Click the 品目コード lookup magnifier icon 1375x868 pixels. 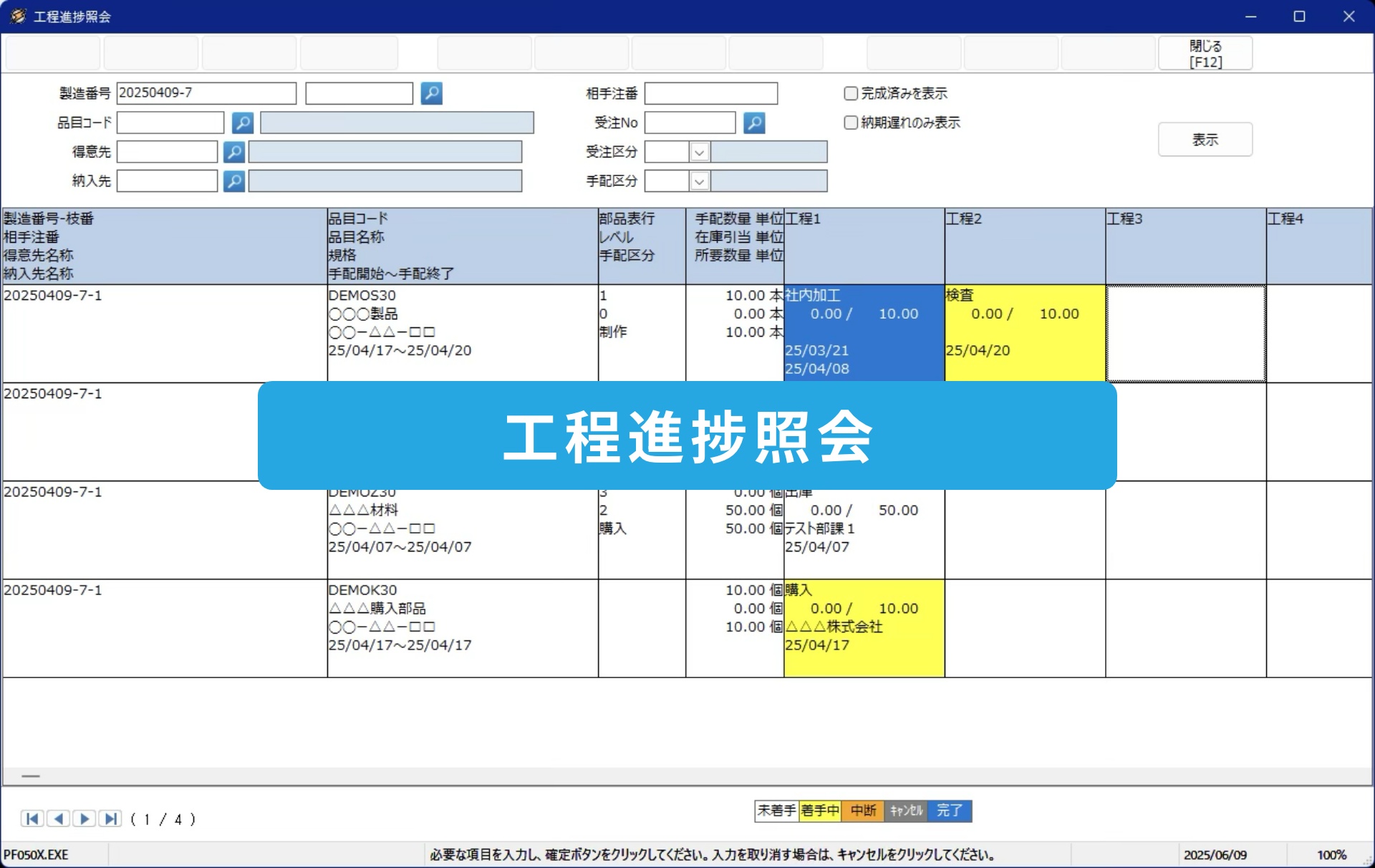pos(243,122)
